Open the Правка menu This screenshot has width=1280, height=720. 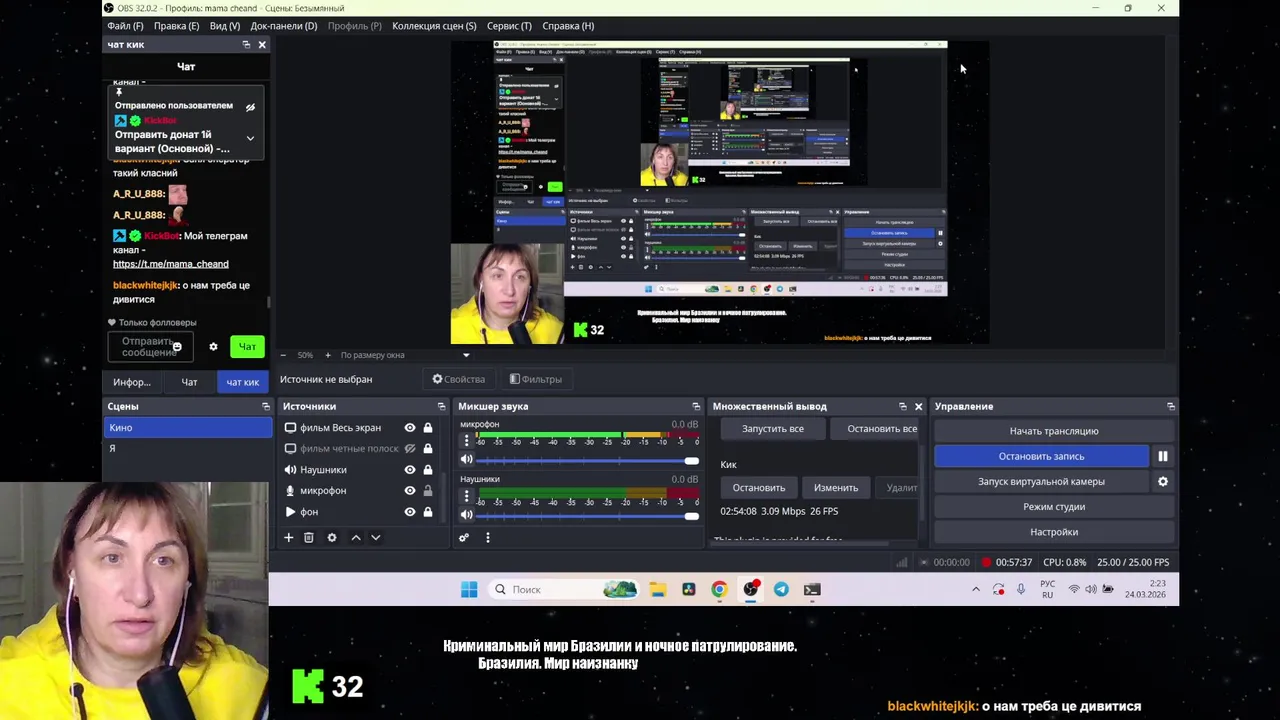[x=176, y=26]
